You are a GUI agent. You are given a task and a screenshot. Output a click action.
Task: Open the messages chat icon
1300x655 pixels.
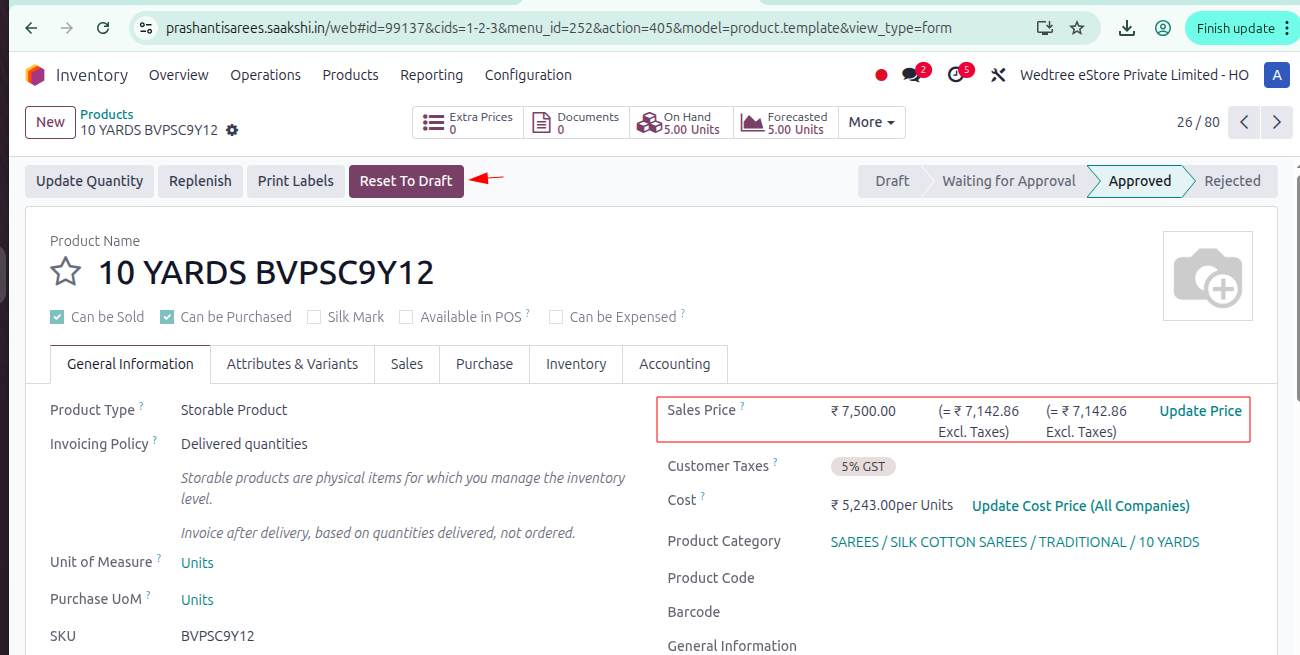911,75
